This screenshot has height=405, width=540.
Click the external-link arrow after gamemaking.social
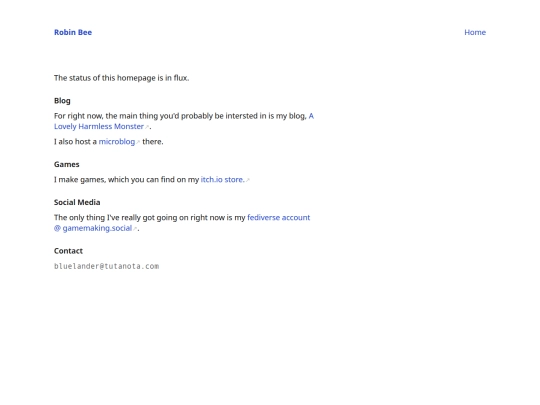click(135, 229)
